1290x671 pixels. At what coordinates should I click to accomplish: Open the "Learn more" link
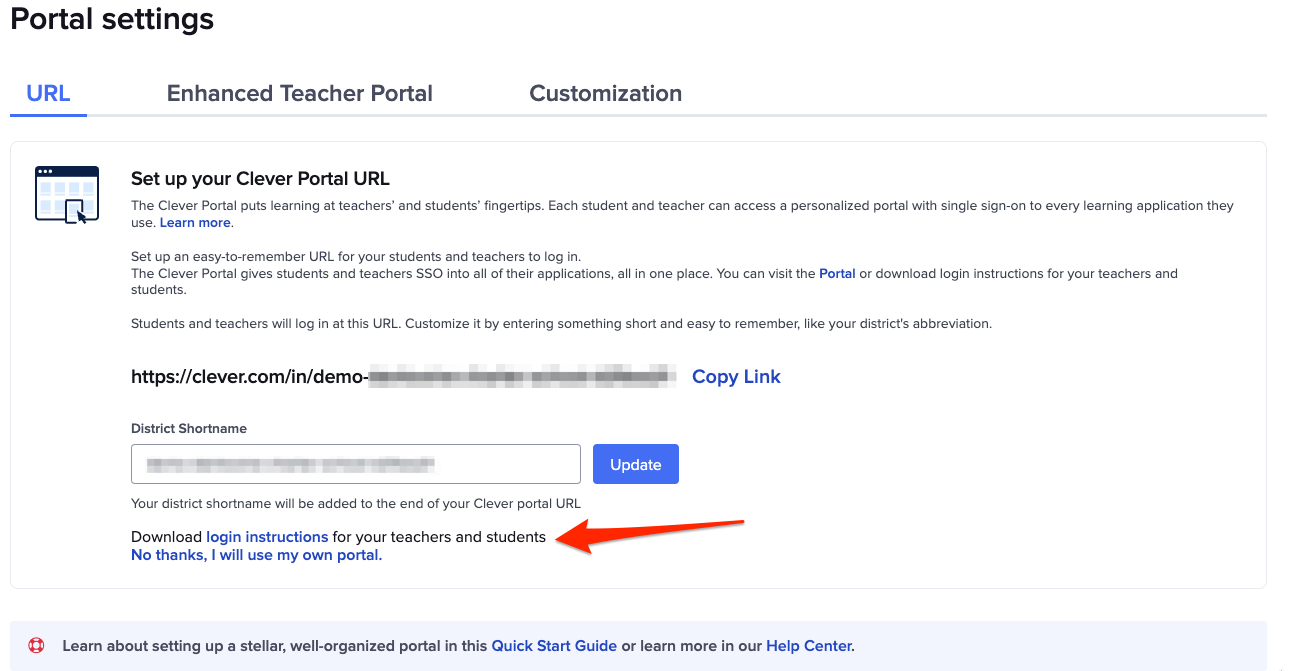[x=194, y=222]
